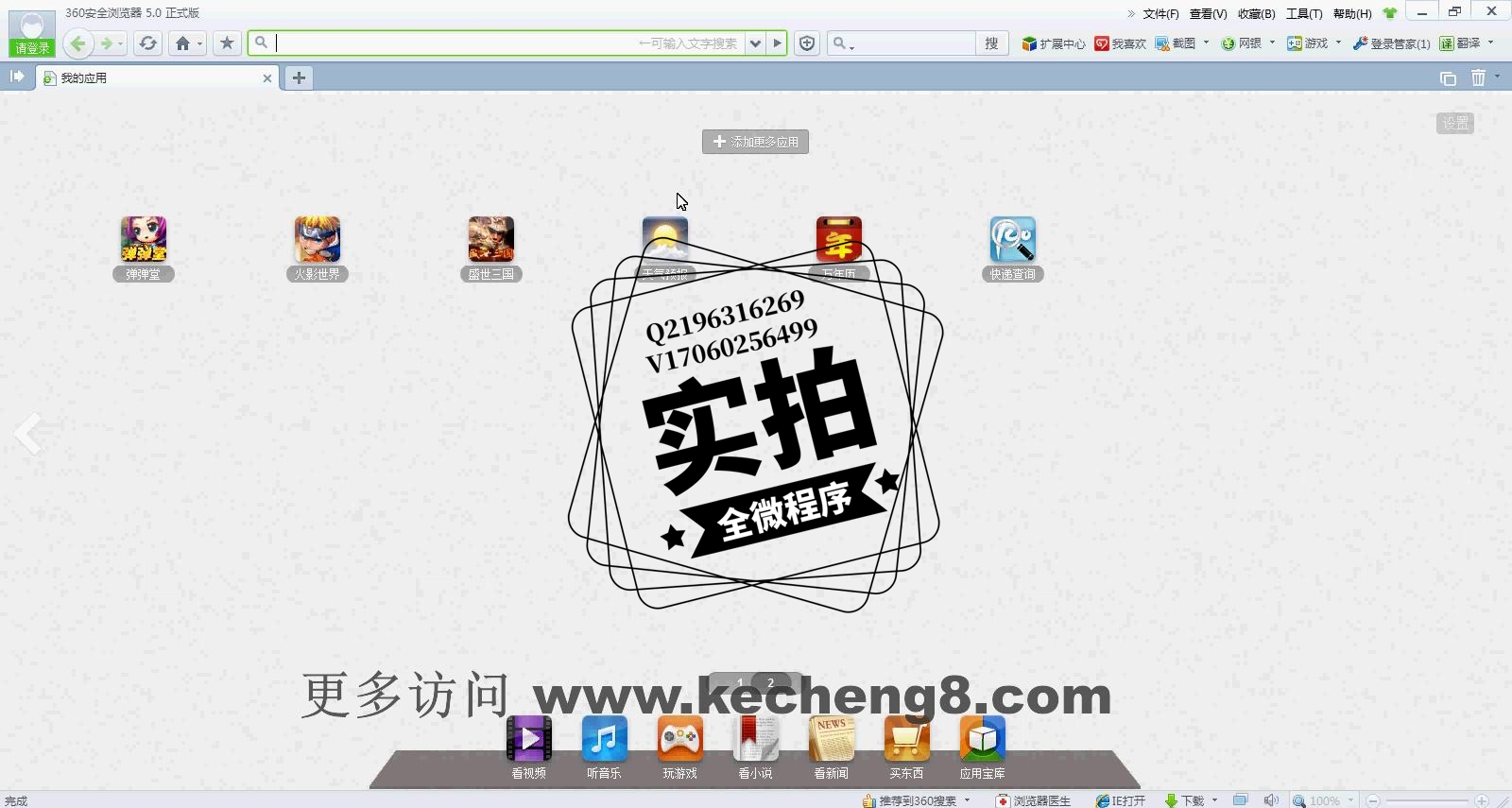1512x808 pixels.
Task: Go to the previous page arrow
Action: point(28,435)
